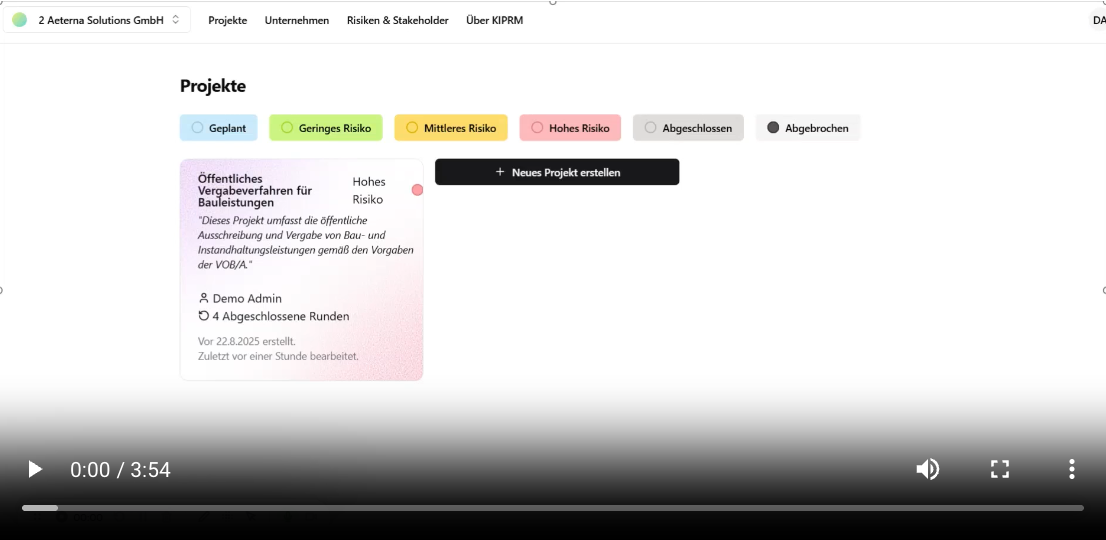The height and width of the screenshot is (540, 1106).
Task: Click the completed rounds refresh icon
Action: [204, 316]
